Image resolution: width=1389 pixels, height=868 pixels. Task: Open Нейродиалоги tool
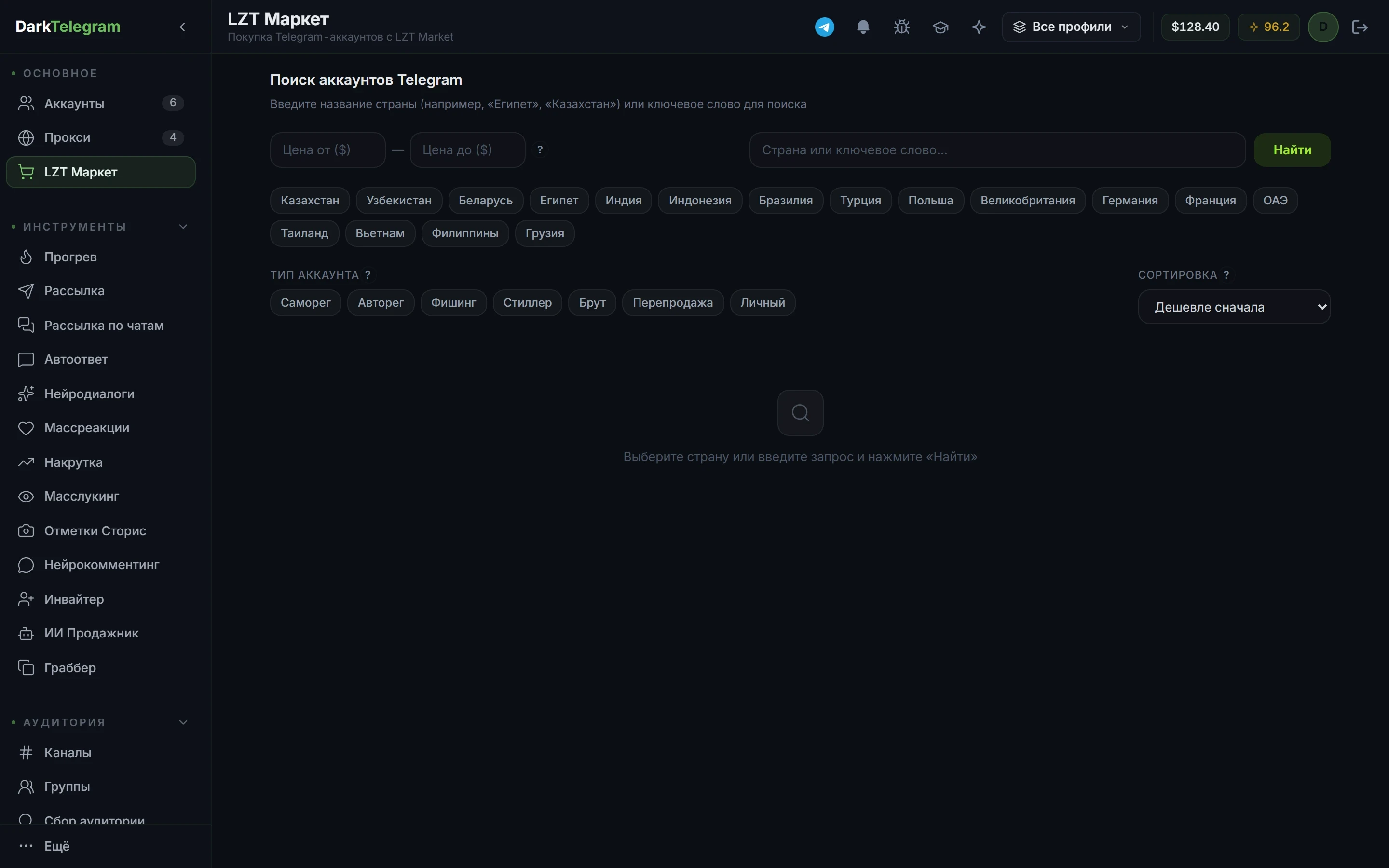coord(100,394)
